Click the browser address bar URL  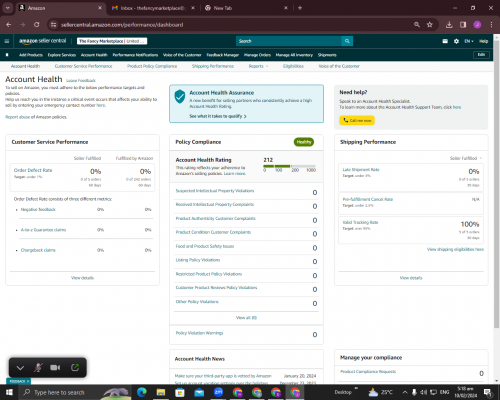(x=122, y=25)
